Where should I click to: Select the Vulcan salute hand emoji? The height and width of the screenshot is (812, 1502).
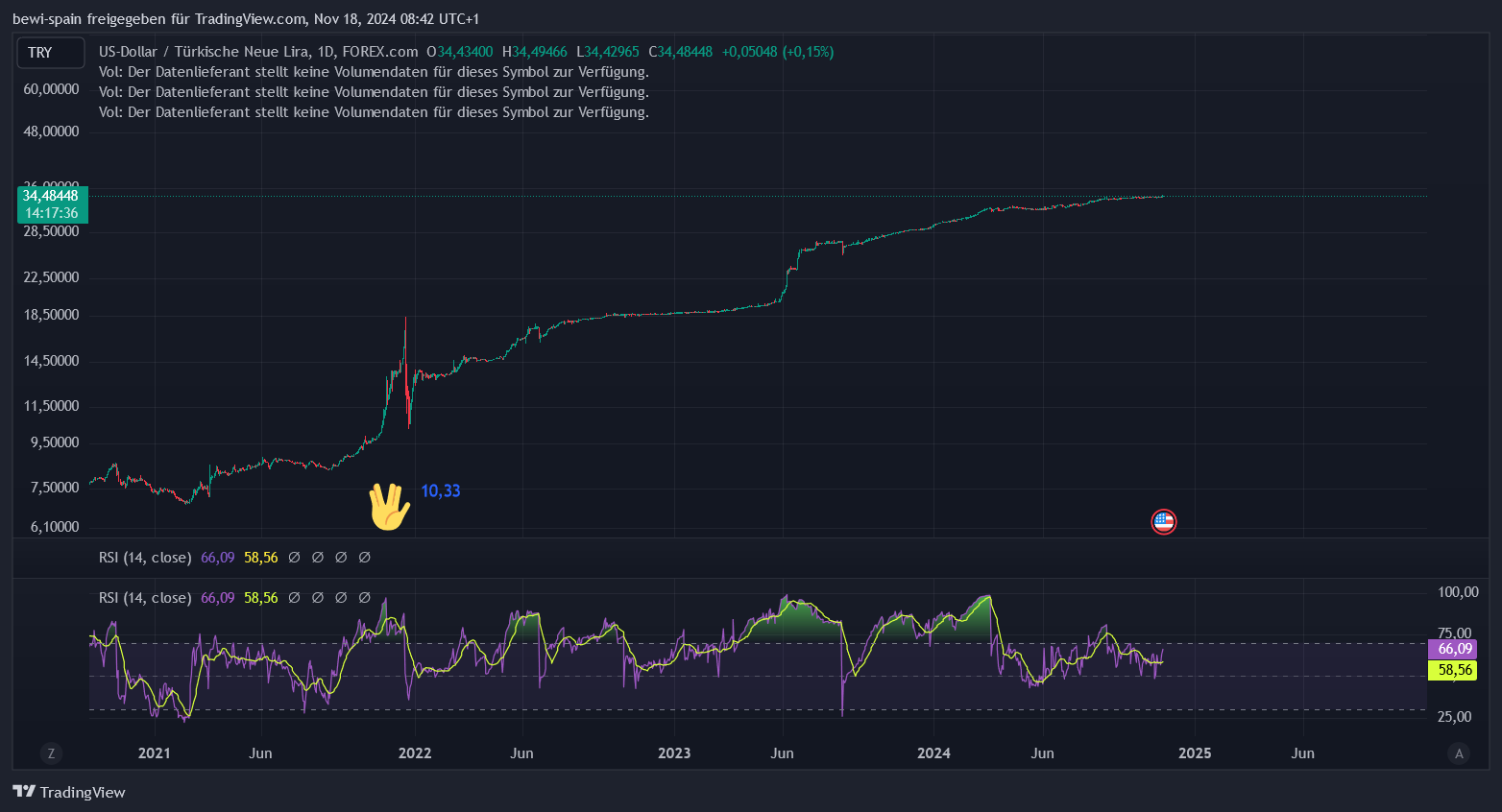389,507
